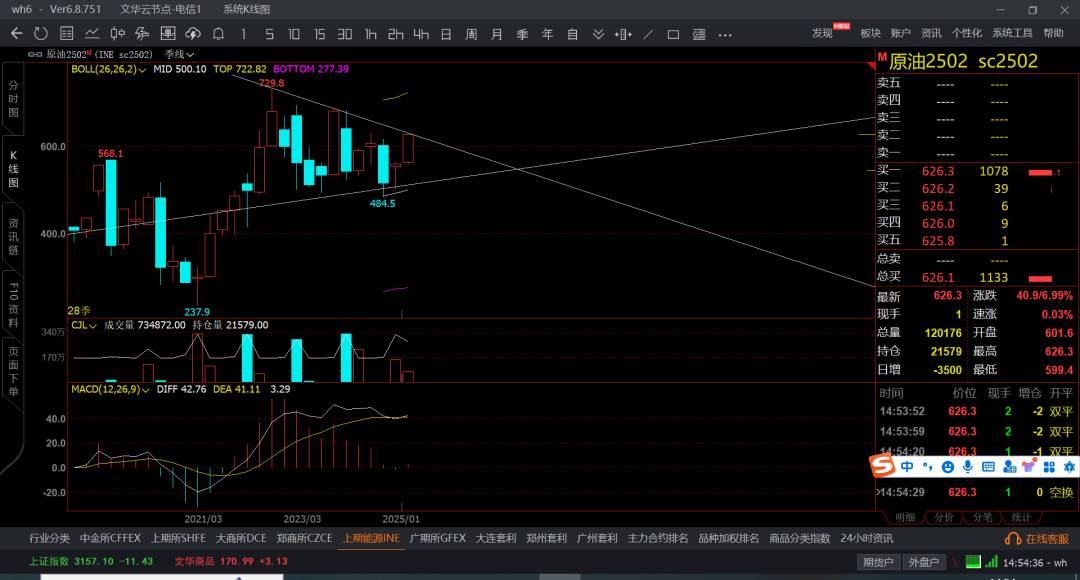1080x580 pixels.
Task: Click the 外盘户 button
Action: pyautogui.click(x=924, y=562)
